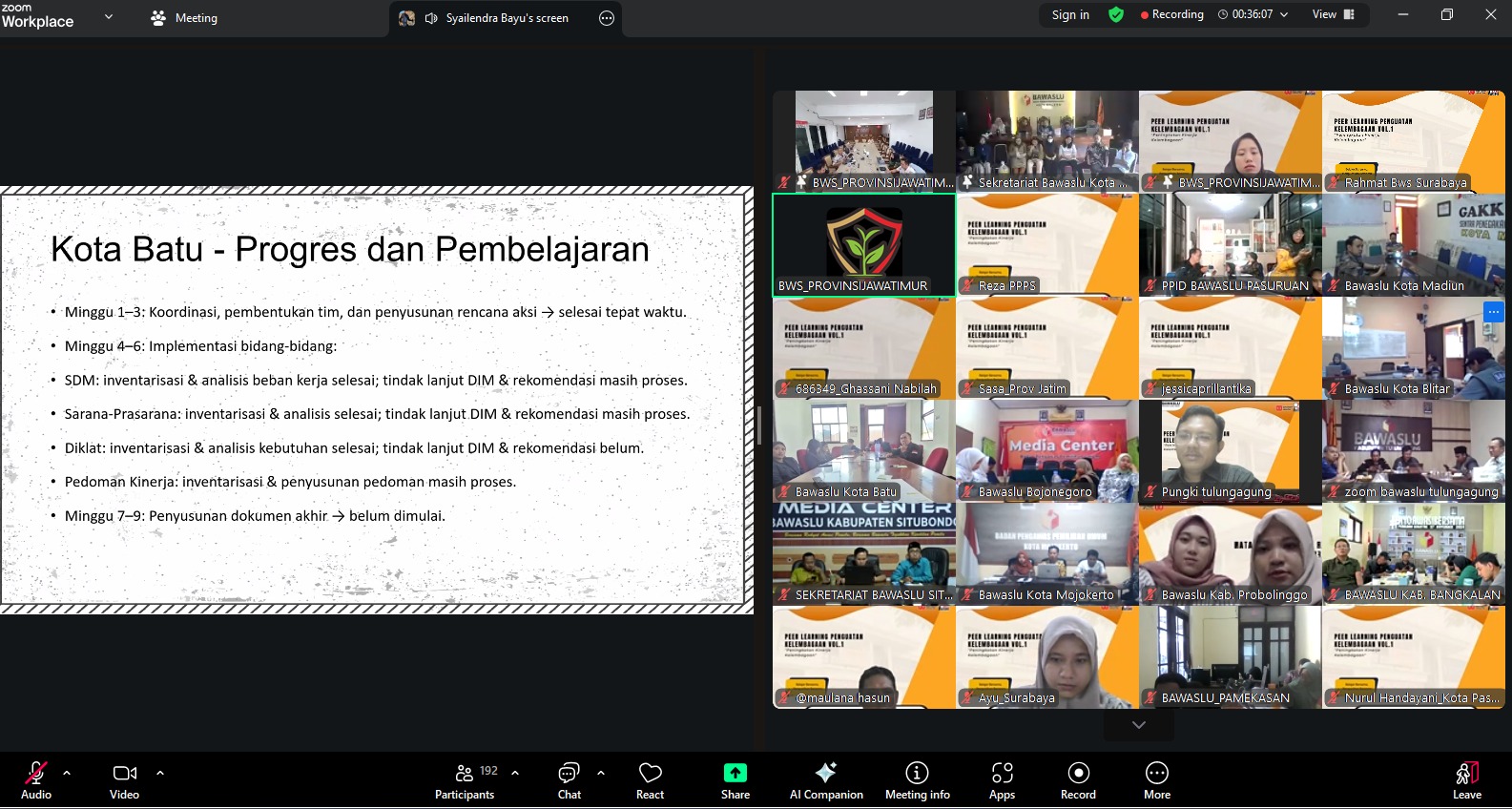This screenshot has height=809, width=1512.
Task: Open the Participants list
Action: (x=465, y=779)
